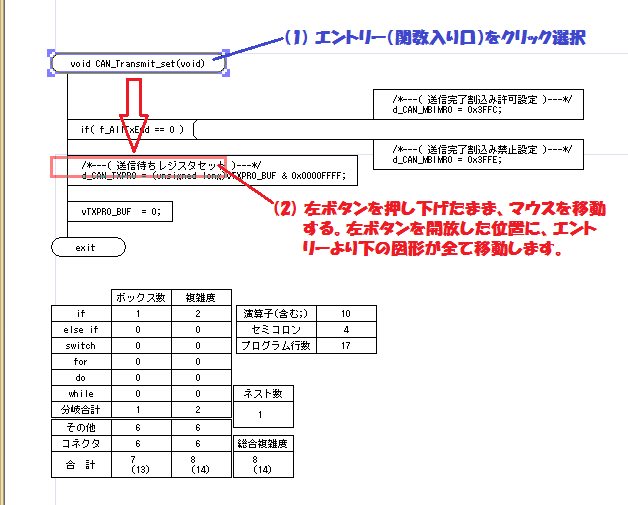
Task: Select the "switch" row label
Action: click(81, 346)
